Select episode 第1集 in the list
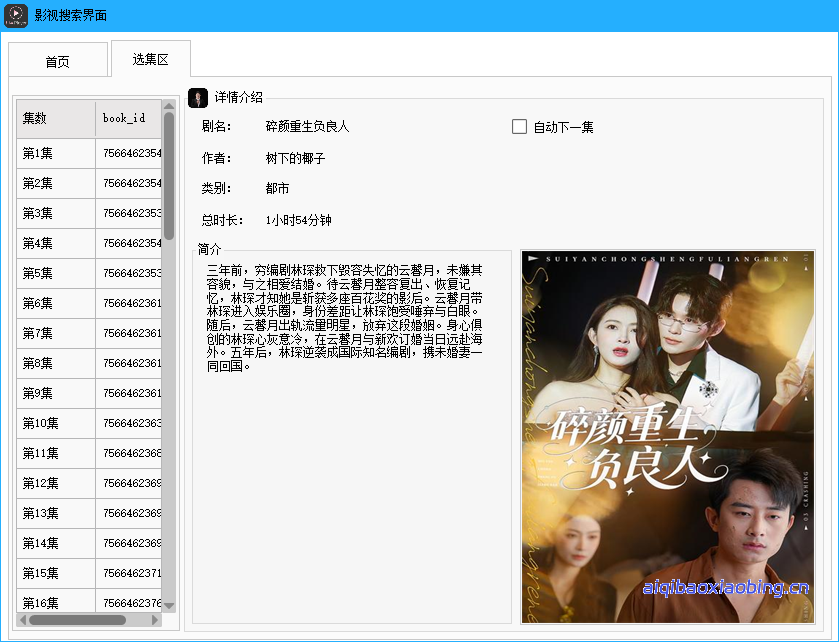The image size is (839, 642). point(55,153)
